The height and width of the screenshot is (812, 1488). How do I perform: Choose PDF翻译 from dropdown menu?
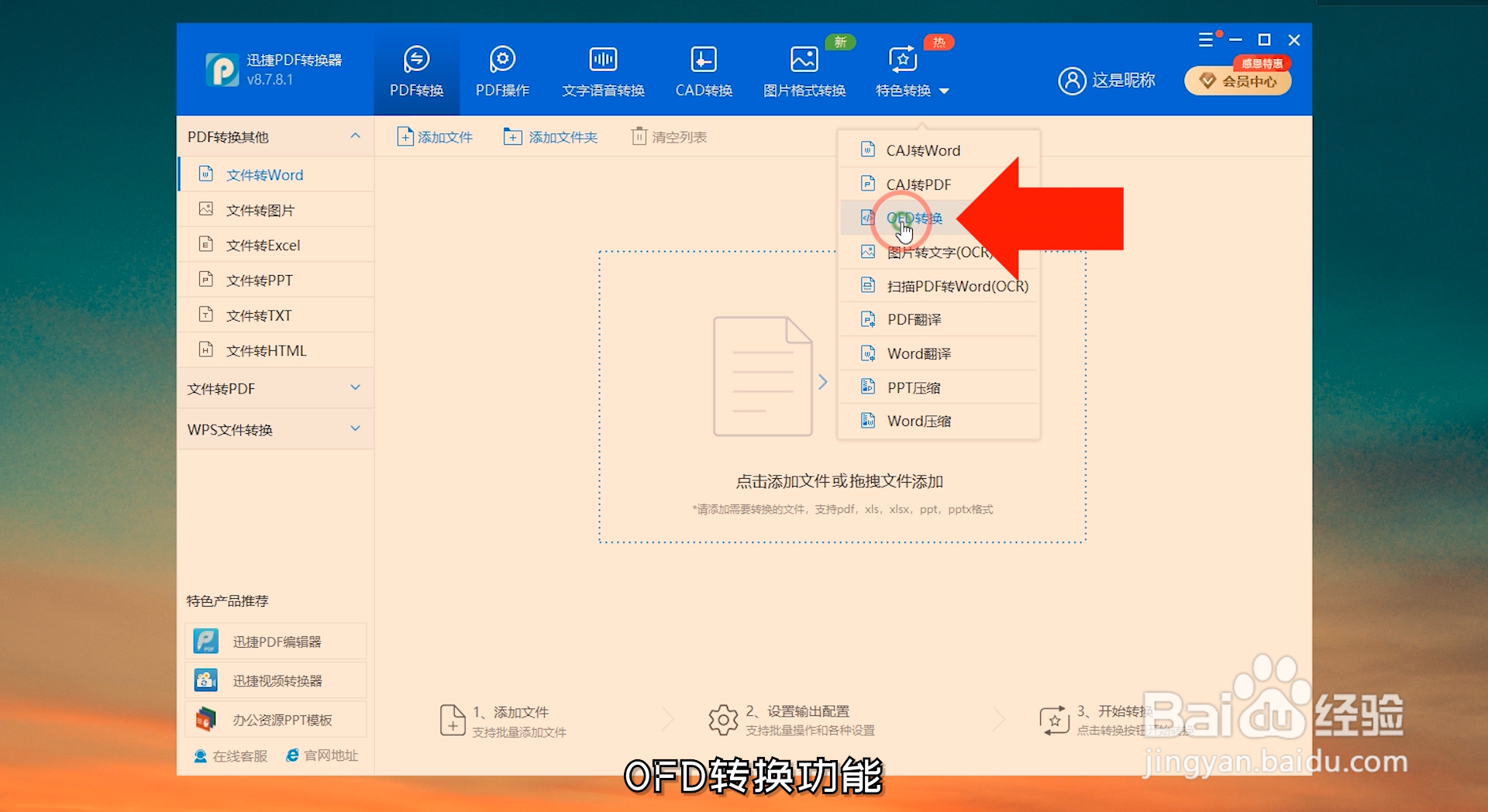(x=939, y=319)
